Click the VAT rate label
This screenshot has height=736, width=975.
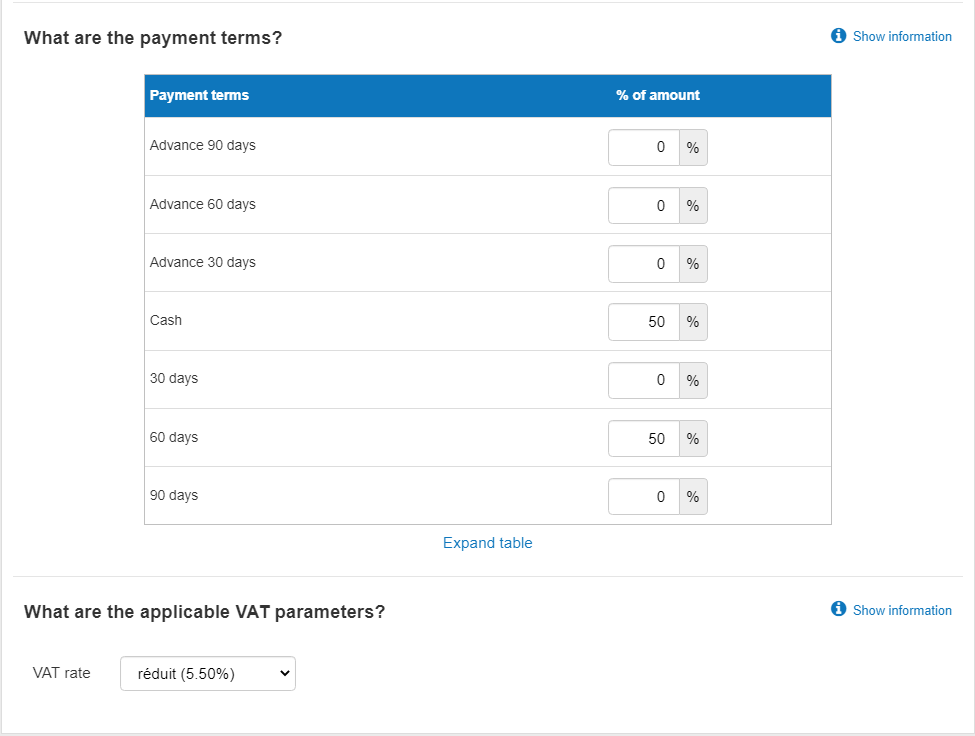tap(62, 673)
